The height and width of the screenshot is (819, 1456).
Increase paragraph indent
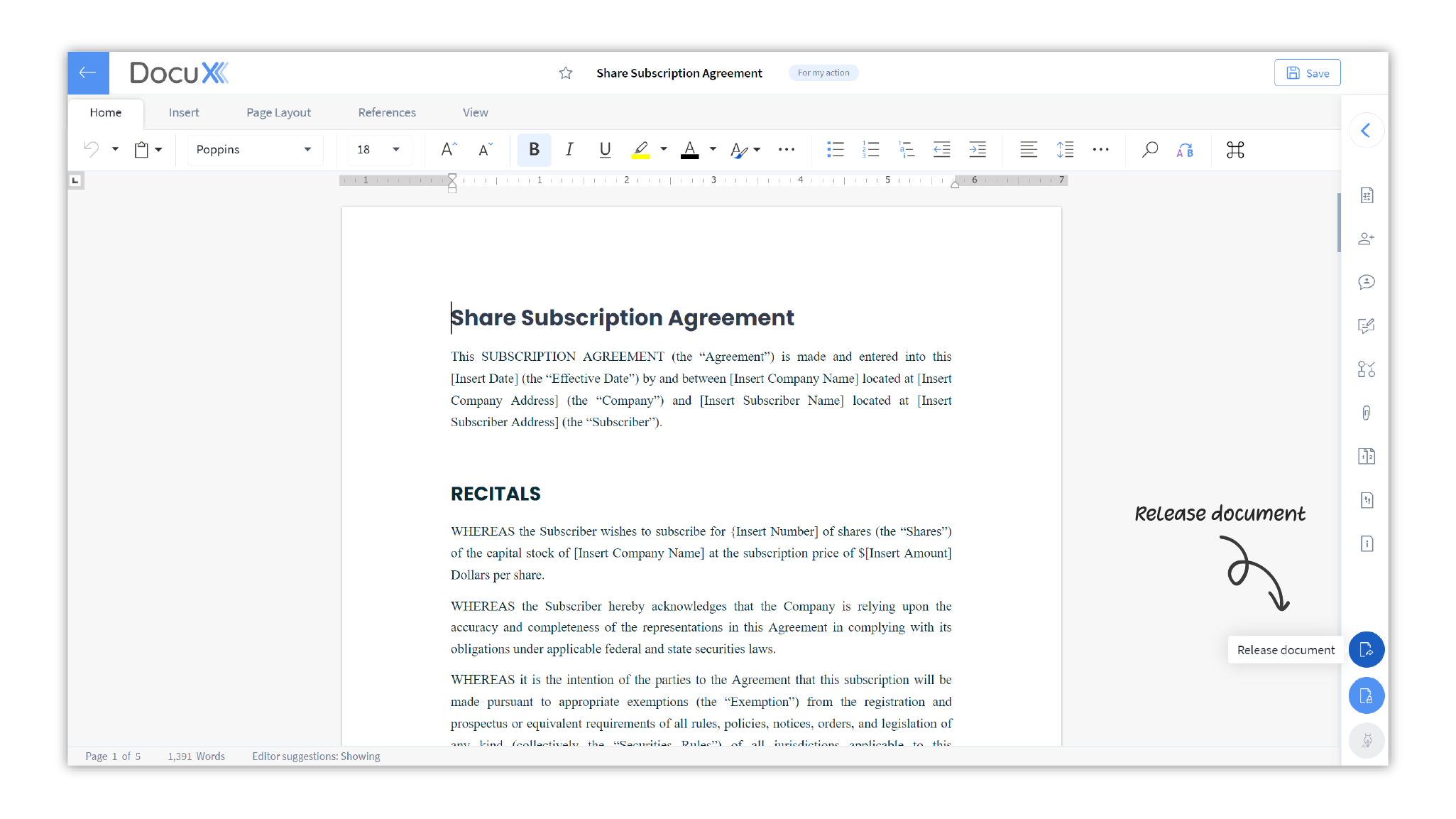pyautogui.click(x=978, y=149)
